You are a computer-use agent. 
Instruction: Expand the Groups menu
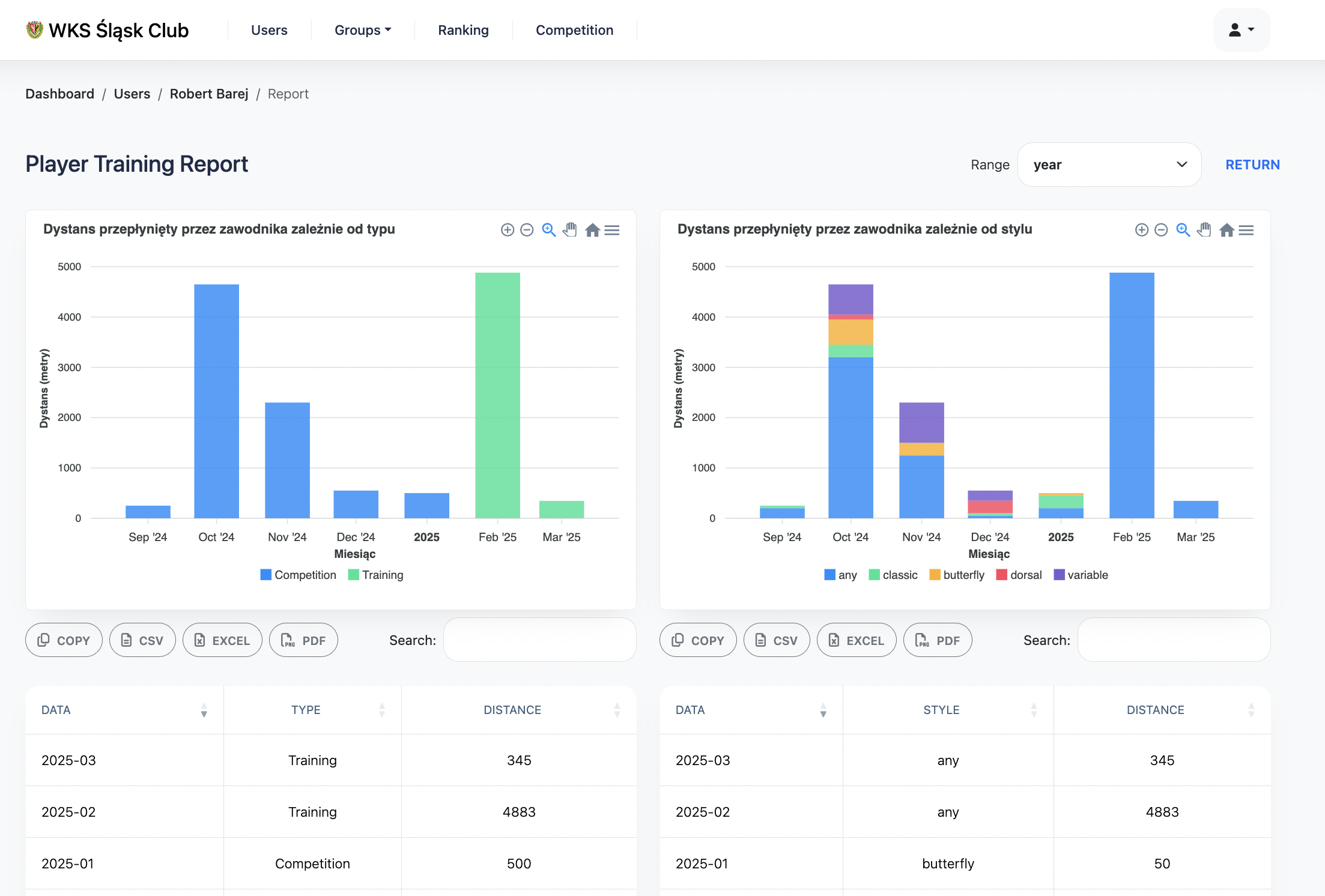(x=362, y=30)
